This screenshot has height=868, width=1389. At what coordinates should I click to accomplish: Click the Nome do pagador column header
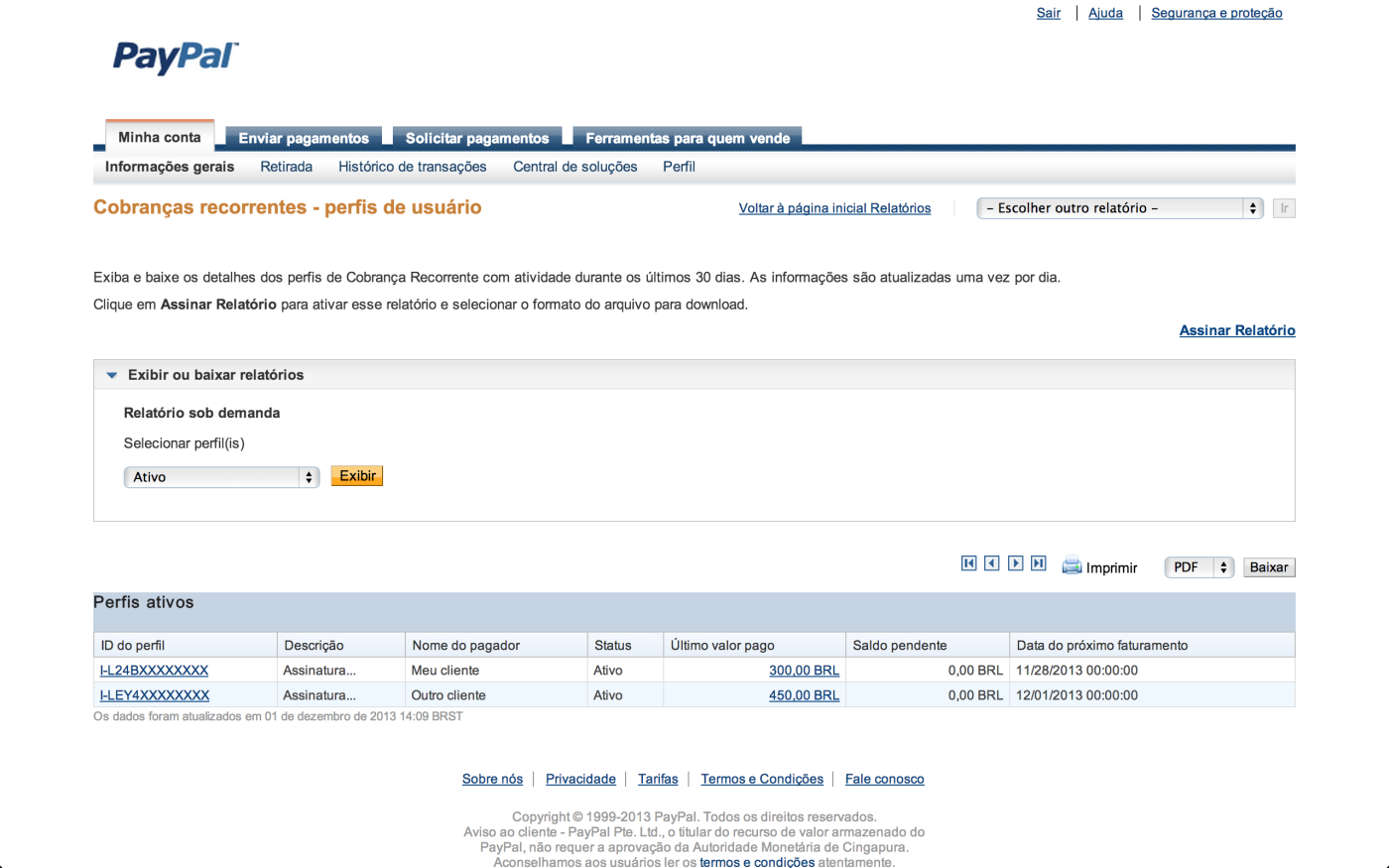coord(496,645)
